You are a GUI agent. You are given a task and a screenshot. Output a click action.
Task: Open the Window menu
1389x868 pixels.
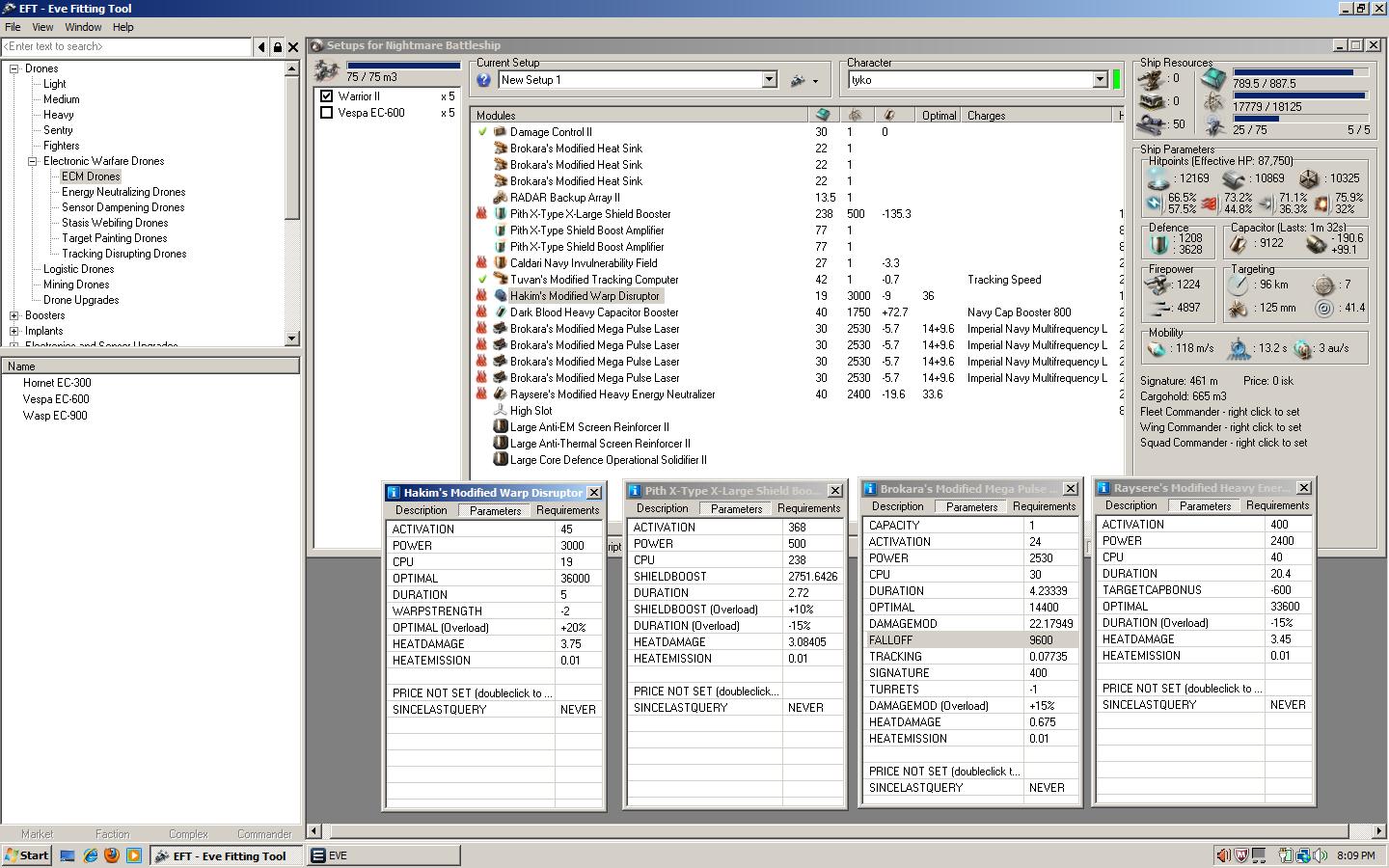pyautogui.click(x=83, y=27)
